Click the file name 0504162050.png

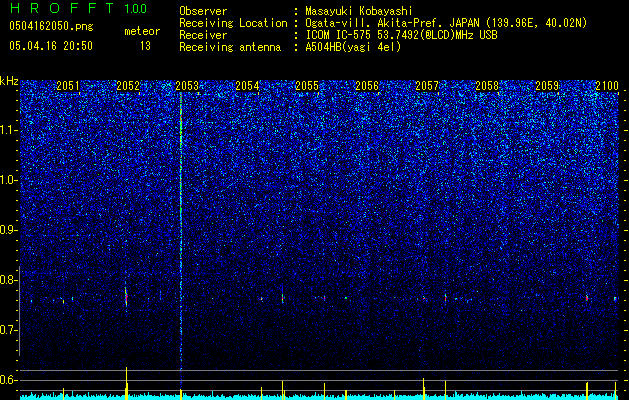coord(51,27)
